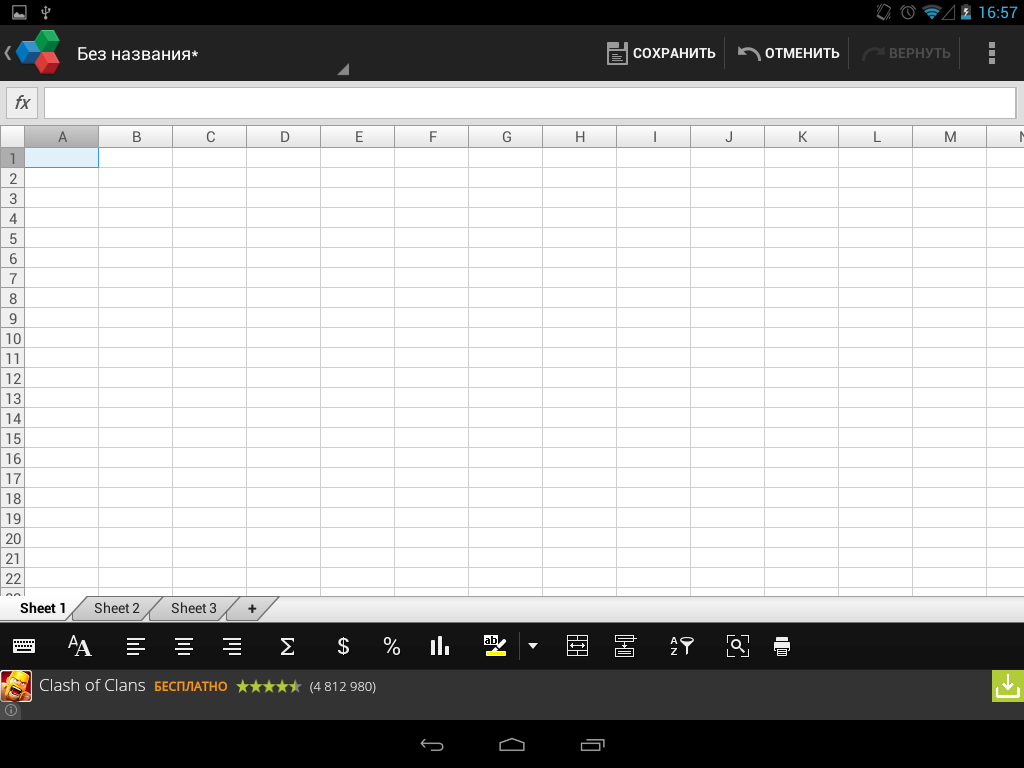Open font formatting options
The width and height of the screenshot is (1024, 768).
click(x=80, y=647)
